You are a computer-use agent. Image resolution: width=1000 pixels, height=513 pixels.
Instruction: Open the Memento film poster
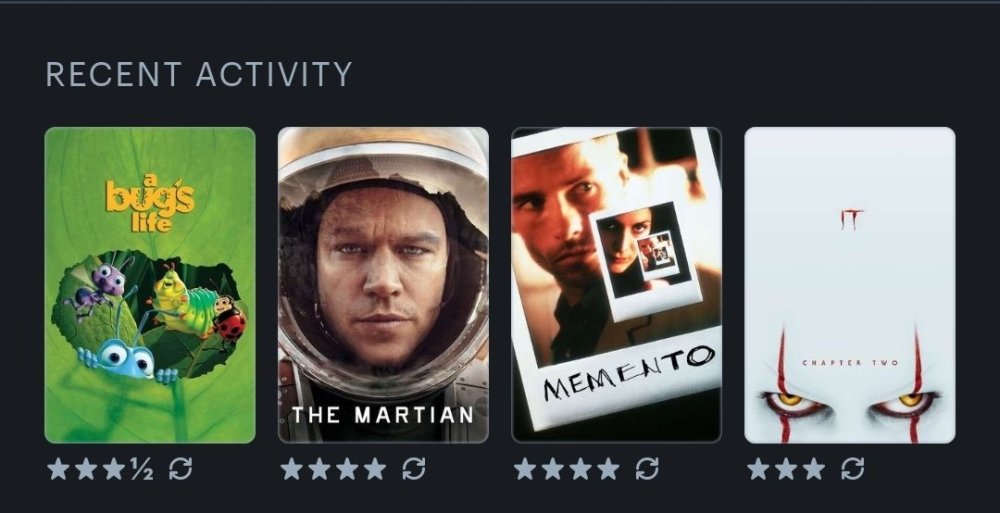point(617,285)
